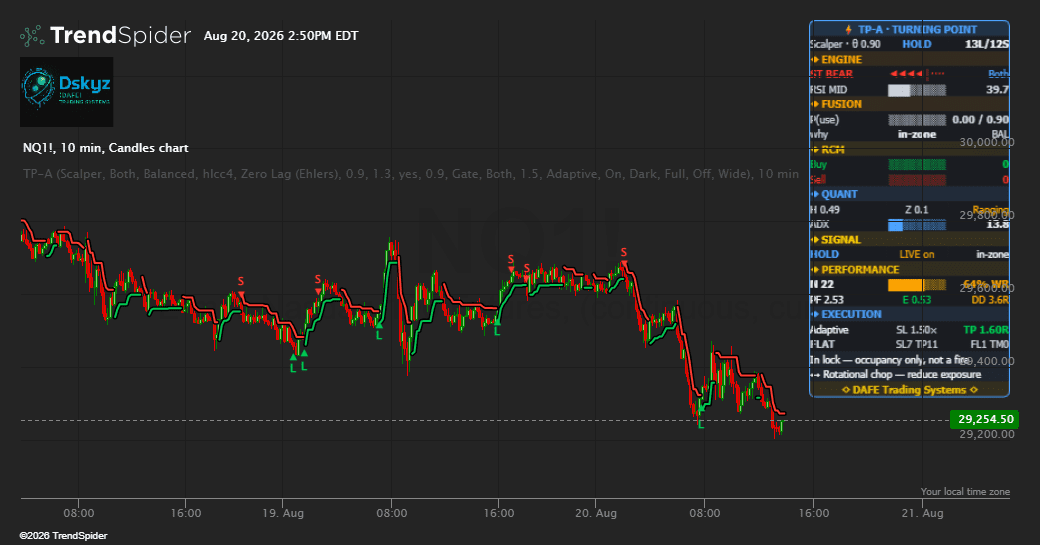Click the PERFORMANCE section header
The image size is (1040, 545).
860,270
